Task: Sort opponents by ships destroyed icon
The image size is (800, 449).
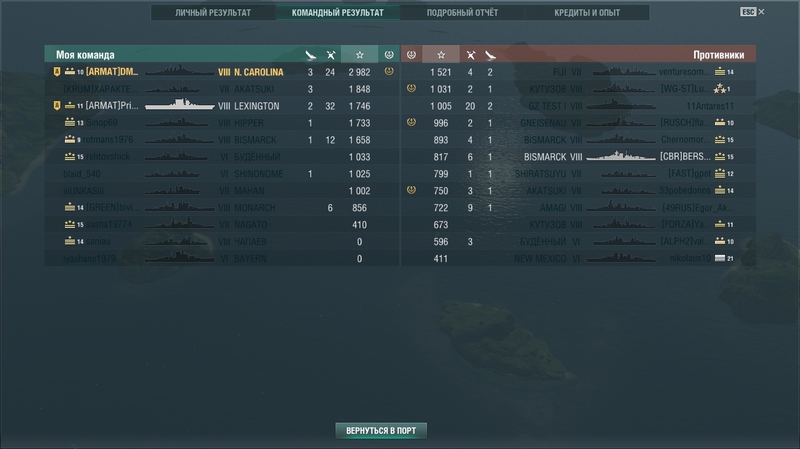Action: (x=490, y=55)
